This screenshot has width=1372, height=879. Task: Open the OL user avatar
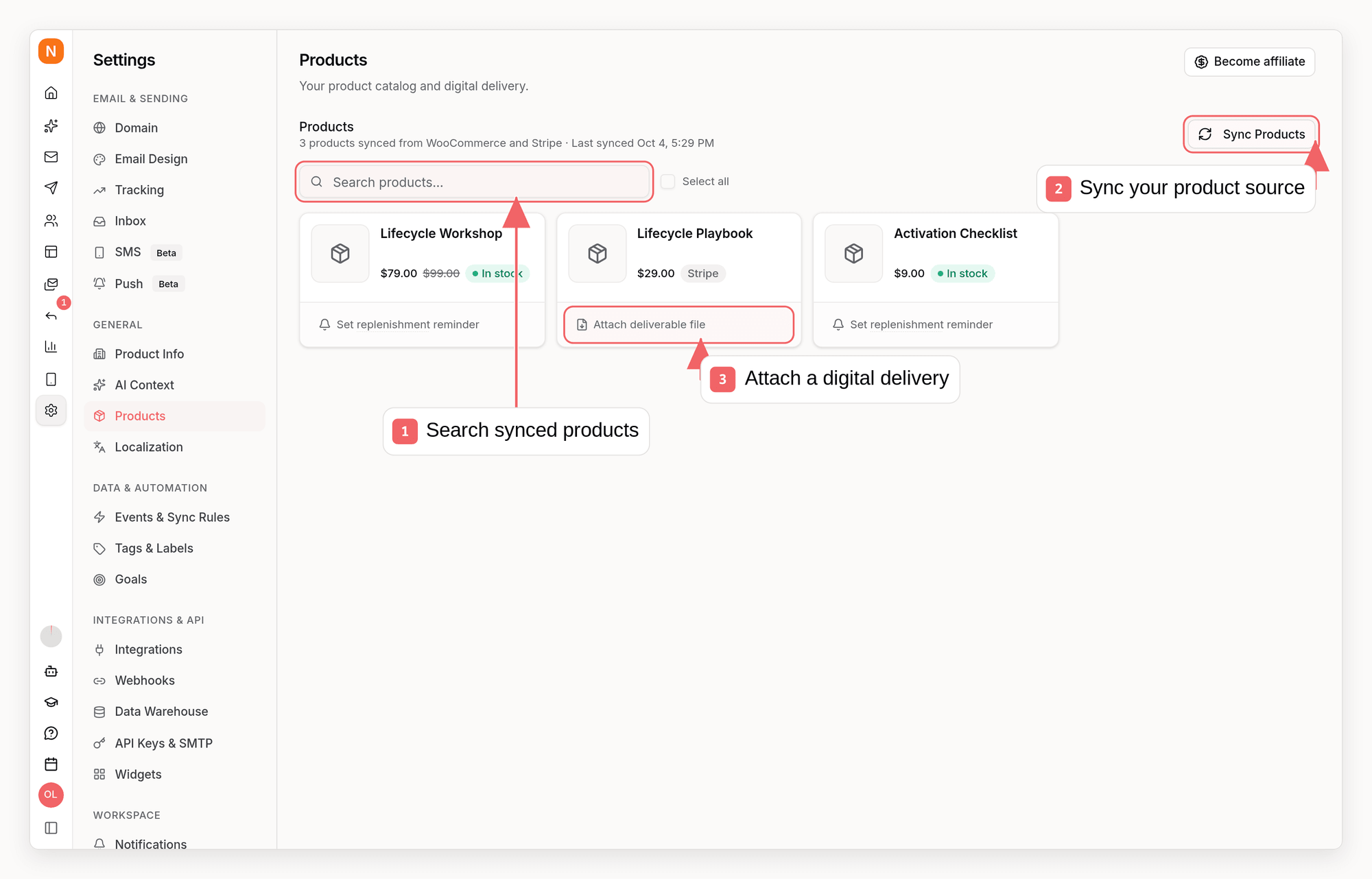coord(51,795)
